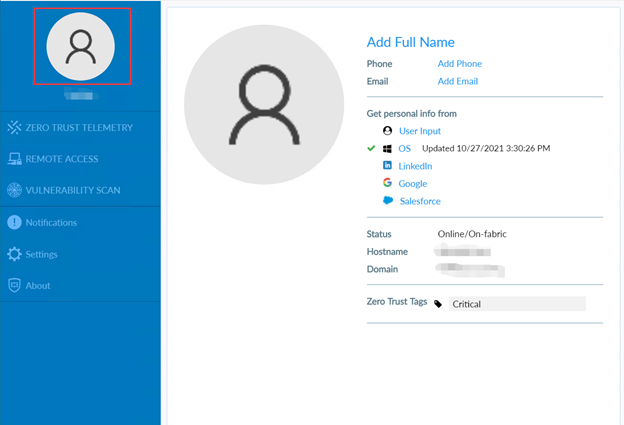Image resolution: width=624 pixels, height=425 pixels.
Task: Click the Zero Trust Telemetry icon
Action: click(14, 127)
